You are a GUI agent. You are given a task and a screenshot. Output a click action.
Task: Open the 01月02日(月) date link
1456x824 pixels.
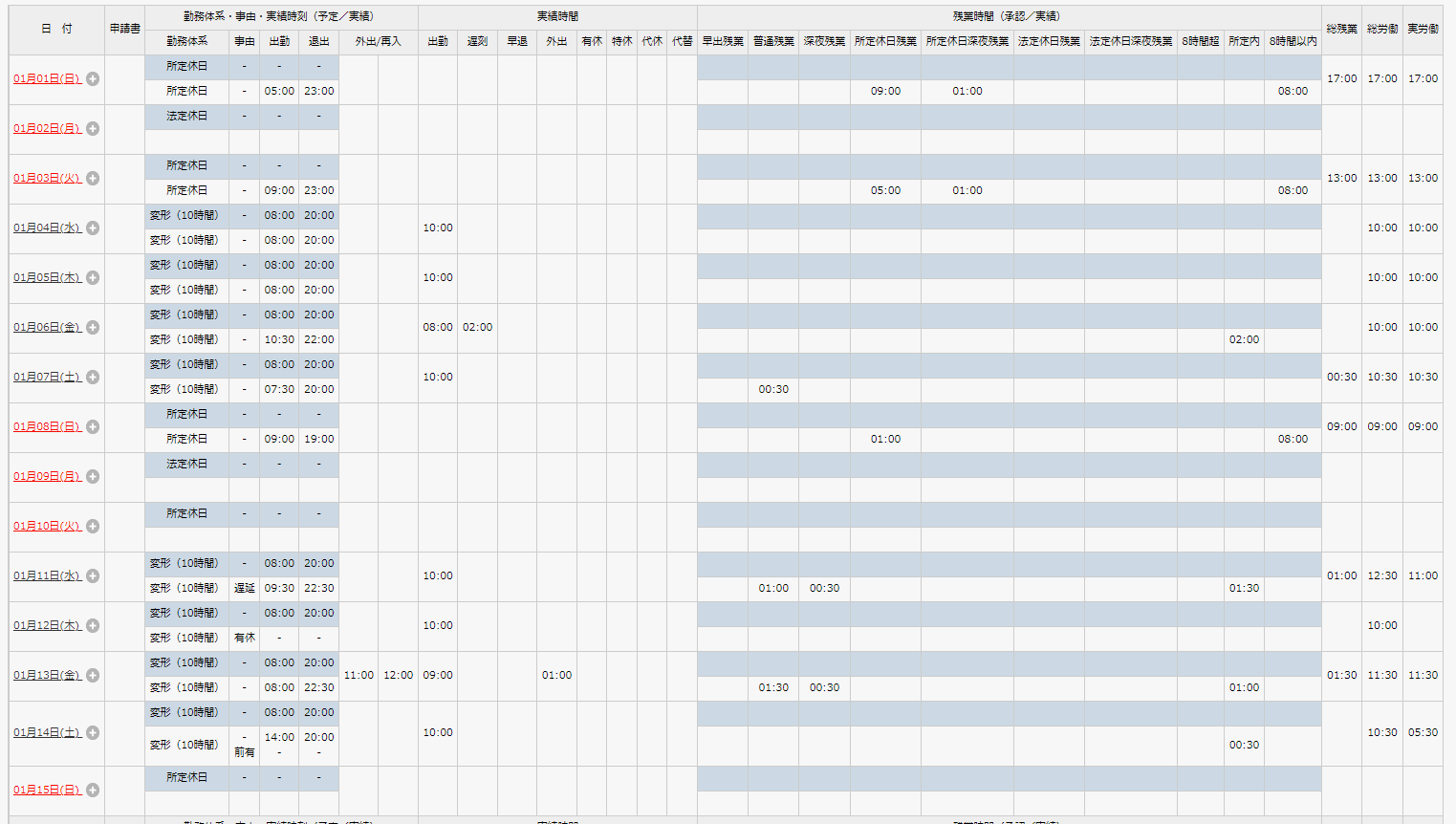tap(47, 129)
